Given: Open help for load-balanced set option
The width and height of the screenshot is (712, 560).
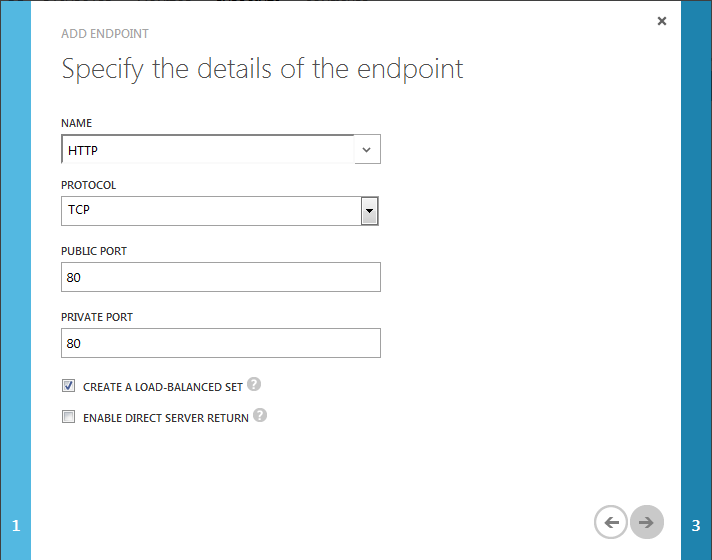Looking at the screenshot, I should (x=254, y=384).
